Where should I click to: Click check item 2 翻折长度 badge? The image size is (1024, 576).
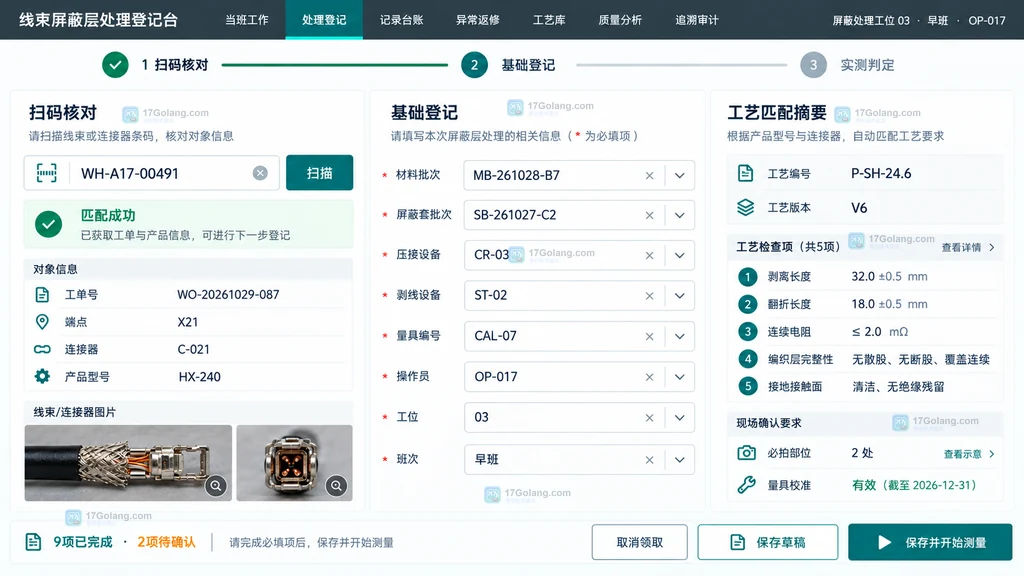[748, 304]
